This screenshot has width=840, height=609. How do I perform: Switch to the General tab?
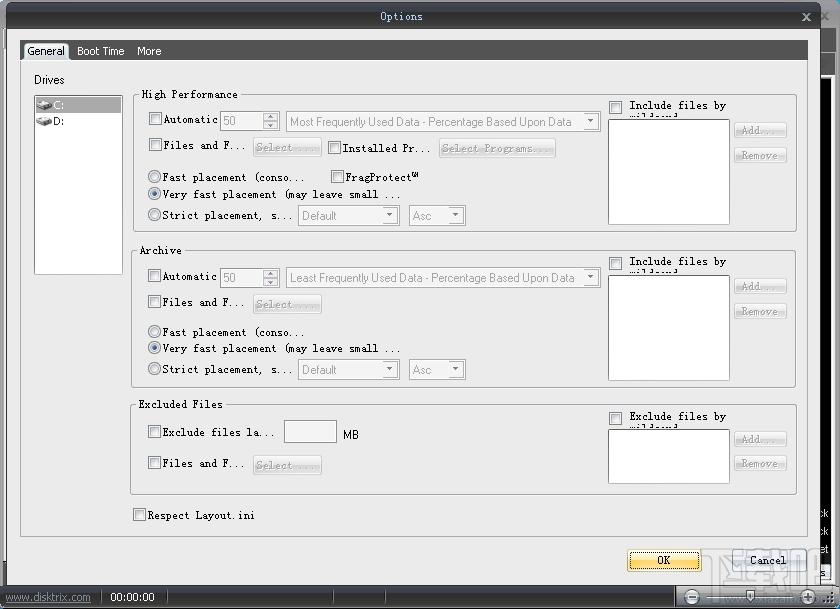coord(46,51)
